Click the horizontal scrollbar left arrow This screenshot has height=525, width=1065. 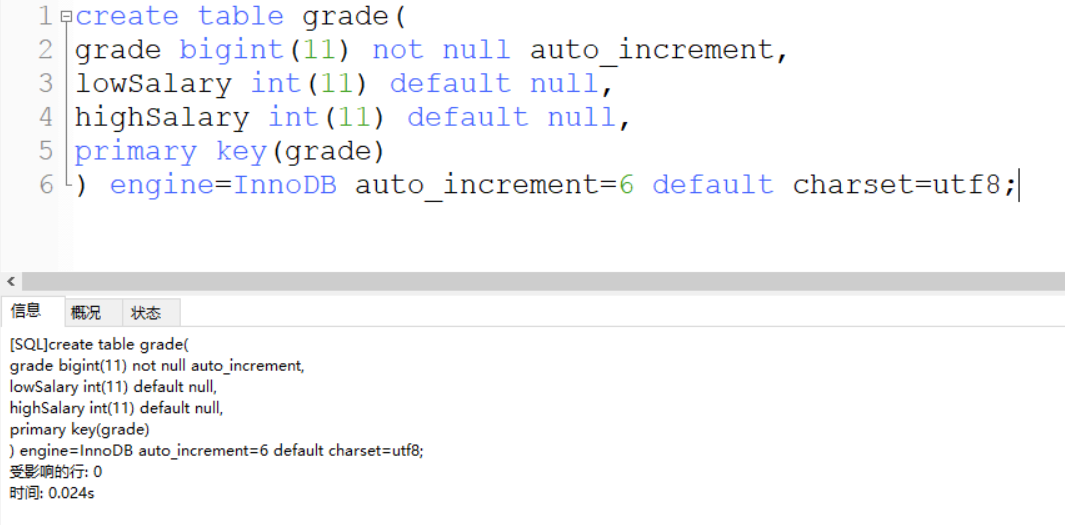click(11, 281)
